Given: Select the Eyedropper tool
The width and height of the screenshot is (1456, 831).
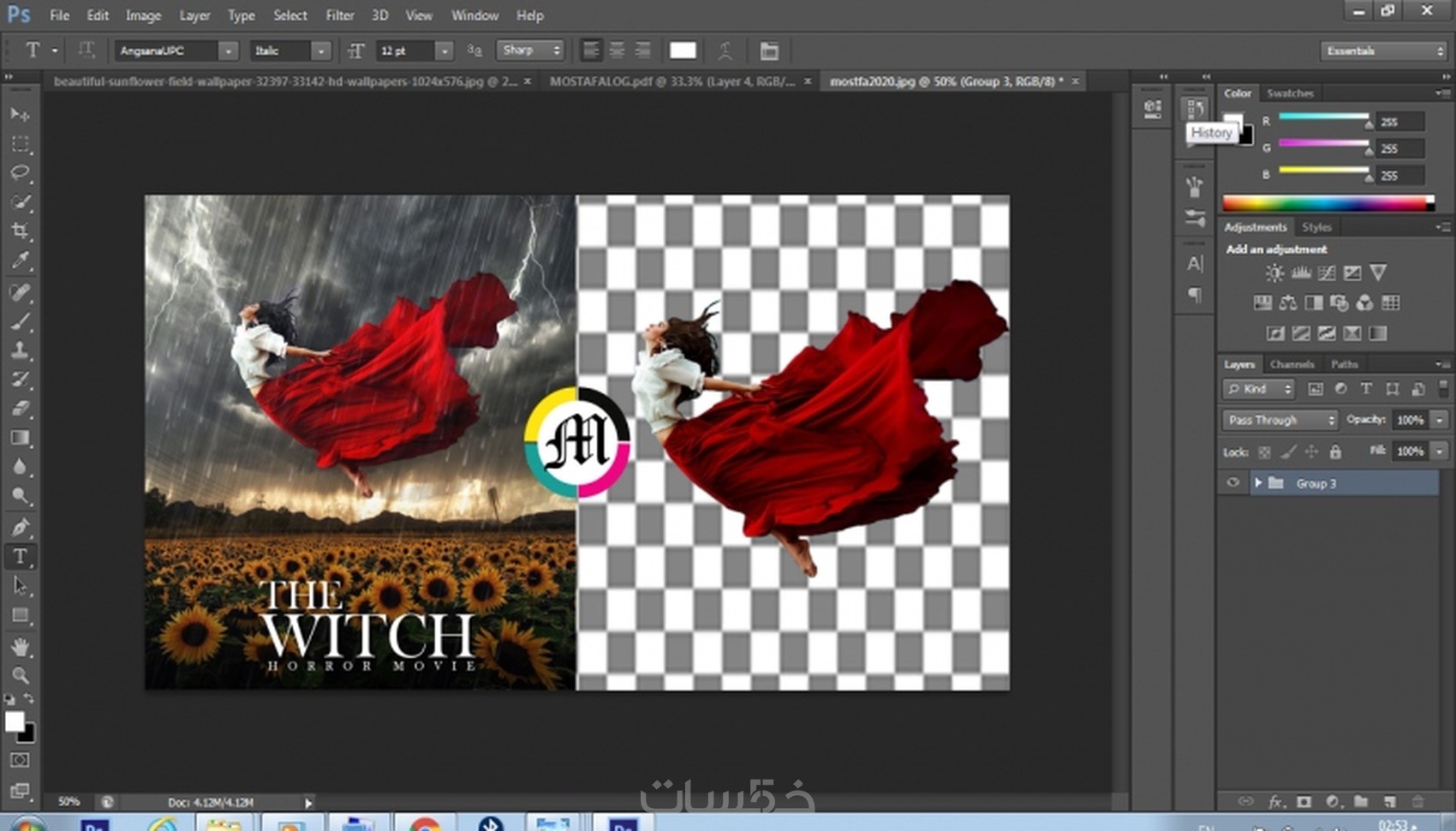Looking at the screenshot, I should pos(21,260).
